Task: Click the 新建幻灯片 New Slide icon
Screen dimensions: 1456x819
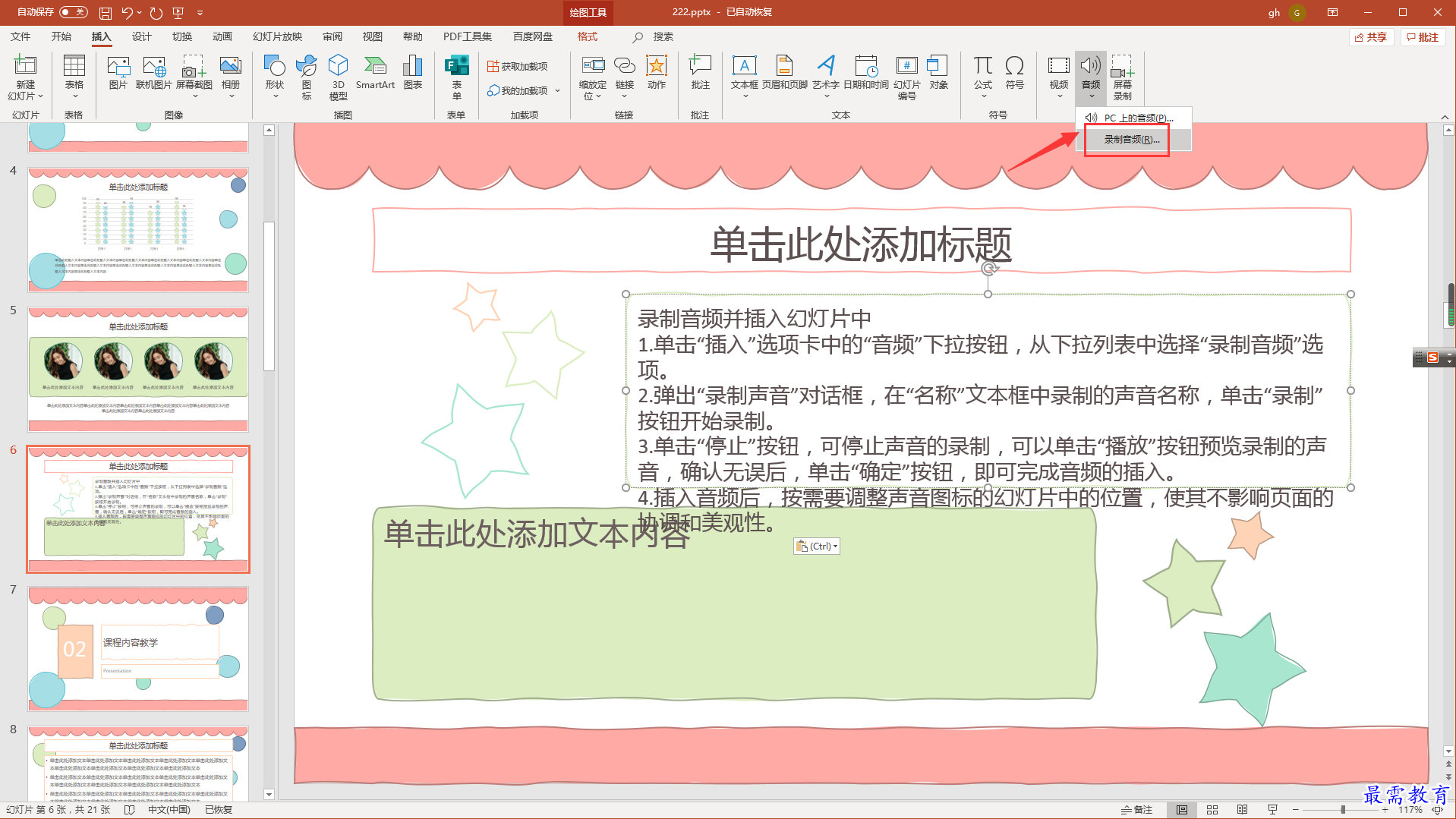Action: click(x=25, y=67)
